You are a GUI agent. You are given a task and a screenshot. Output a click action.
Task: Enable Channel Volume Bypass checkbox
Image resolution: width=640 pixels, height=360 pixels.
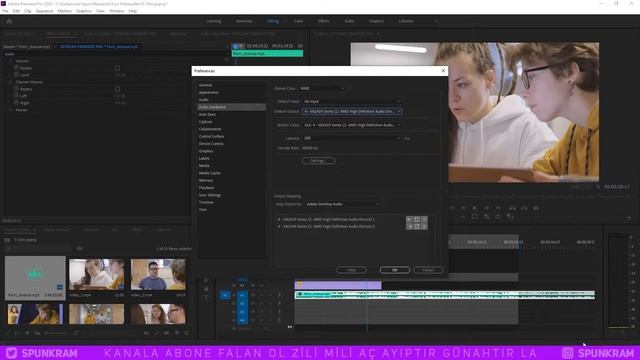click(117, 89)
